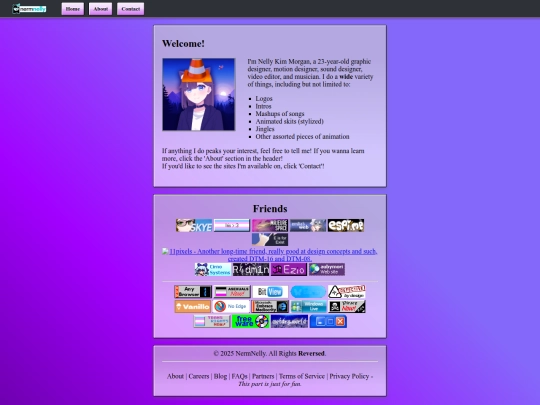
Task: Click the purple 'Web site' badge
Action: (x=326, y=269)
